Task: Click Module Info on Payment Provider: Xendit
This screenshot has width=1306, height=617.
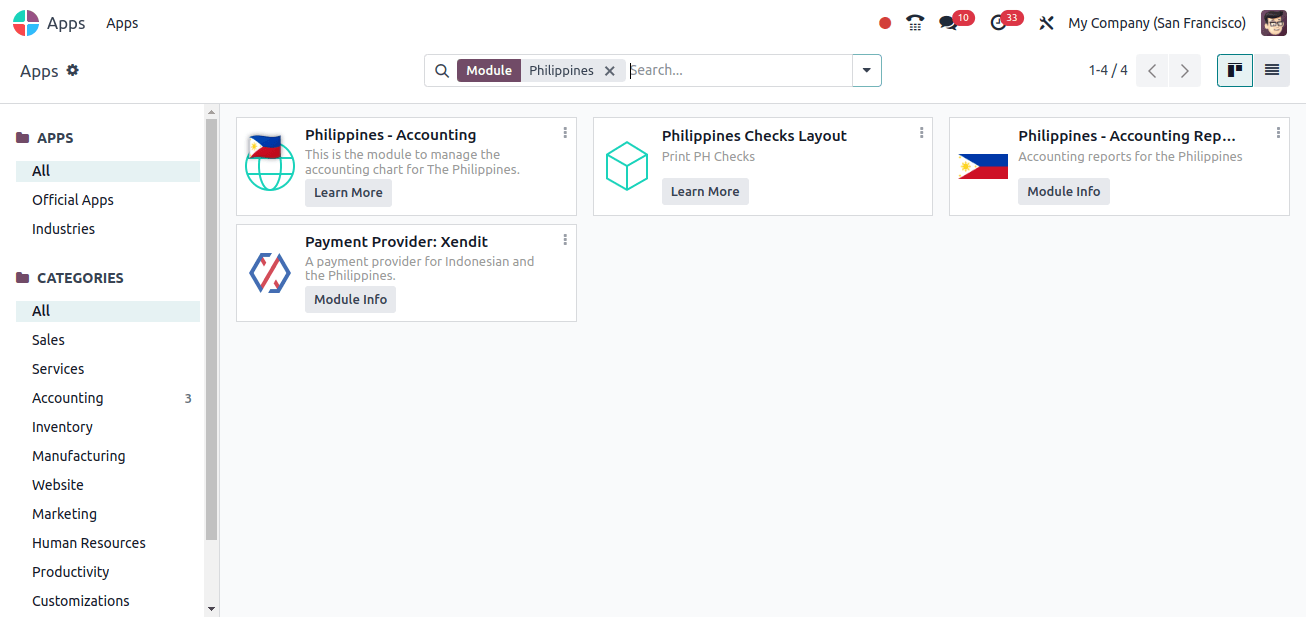Action: point(350,300)
